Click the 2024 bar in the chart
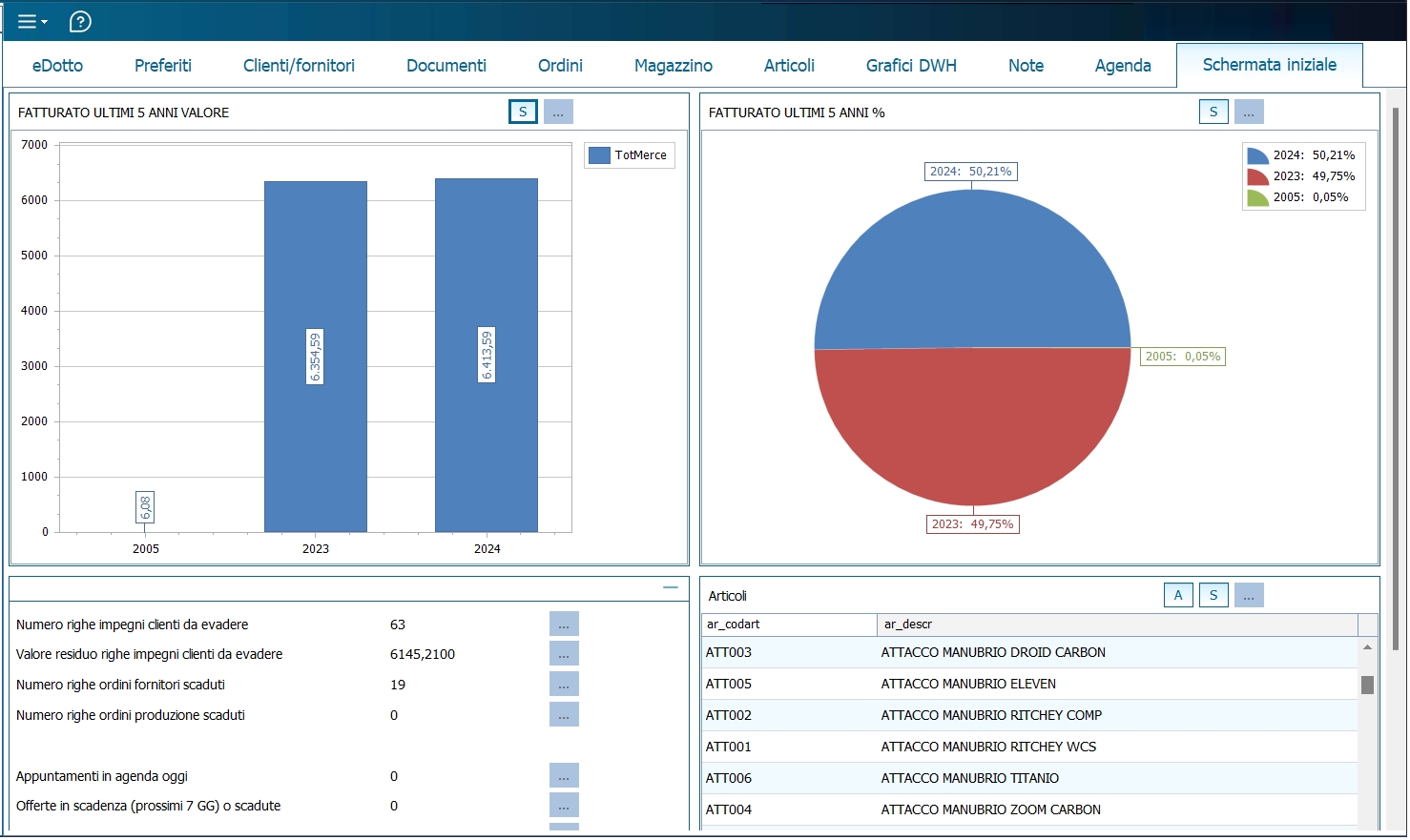Viewport: 1410px width, 840px height. click(x=487, y=429)
